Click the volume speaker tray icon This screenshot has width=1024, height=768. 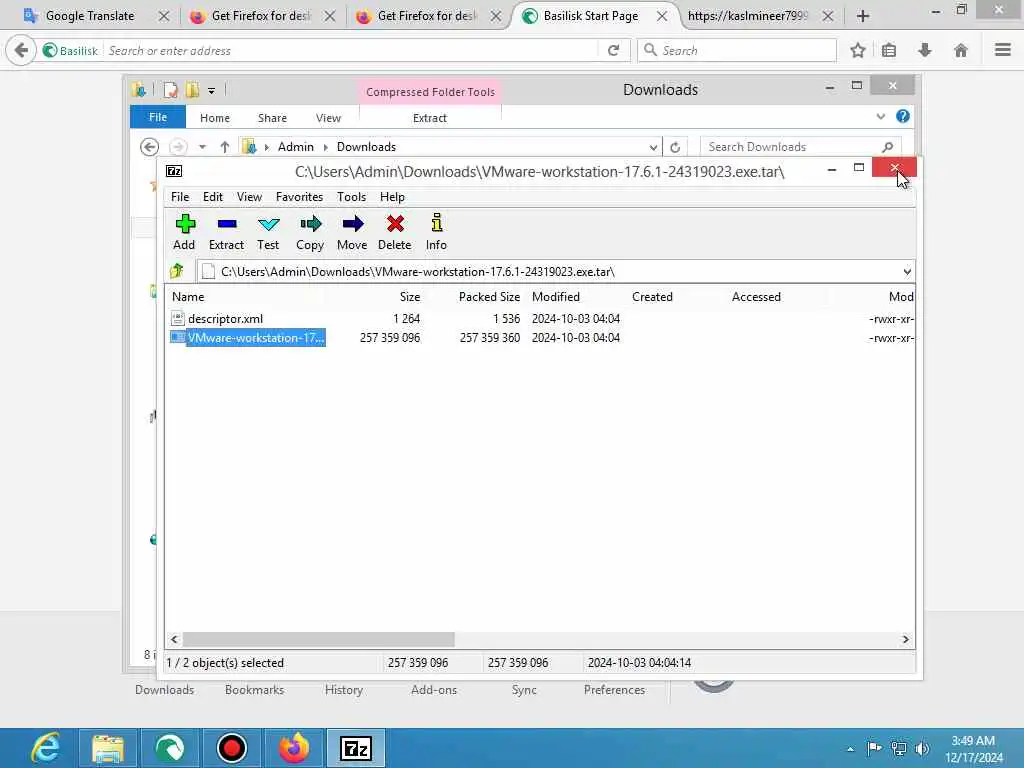(922, 748)
